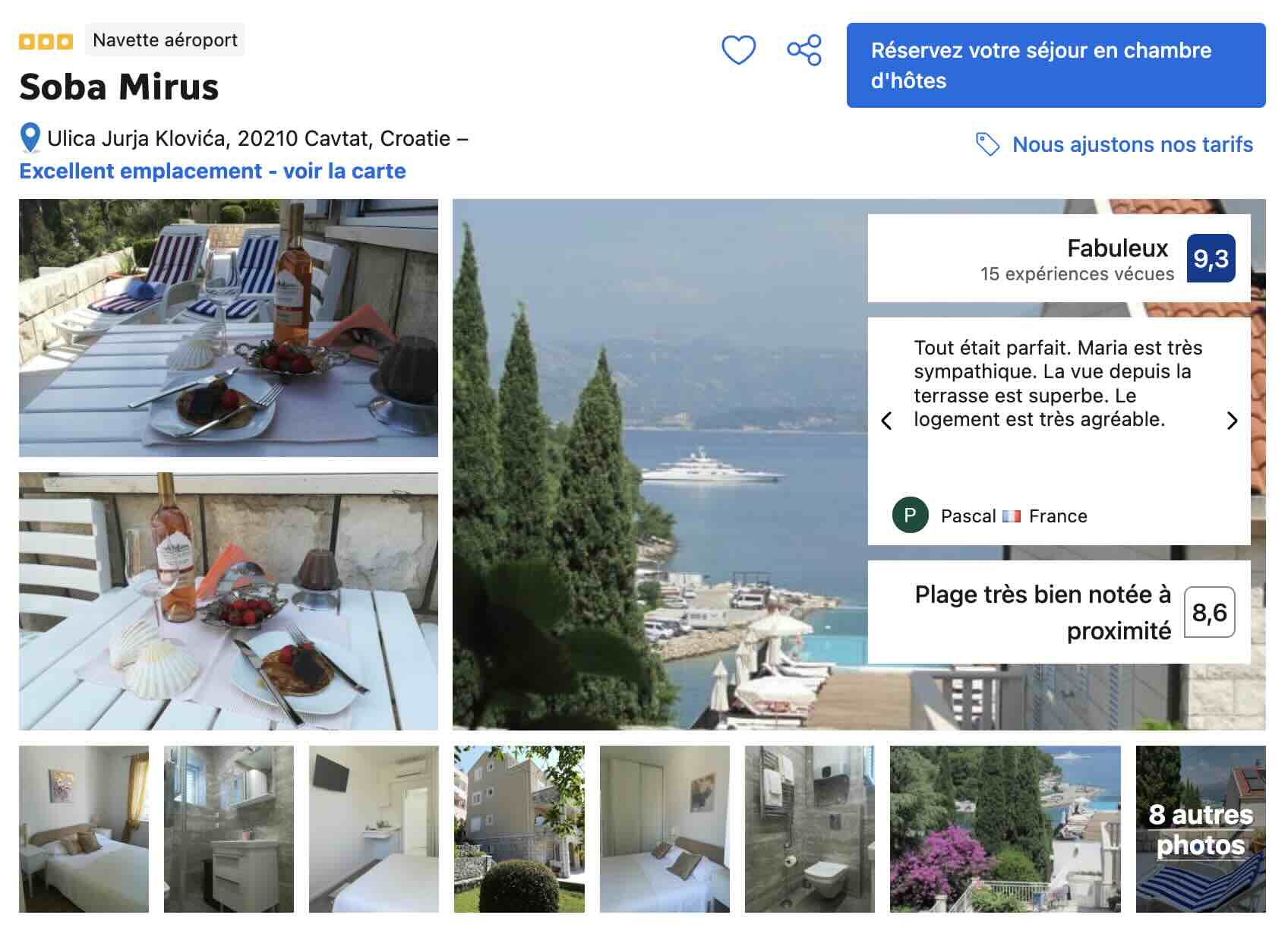Screen dimensions: 1288x934
Task: Open the 8 autres photos thumbnail
Action: 1201,829
